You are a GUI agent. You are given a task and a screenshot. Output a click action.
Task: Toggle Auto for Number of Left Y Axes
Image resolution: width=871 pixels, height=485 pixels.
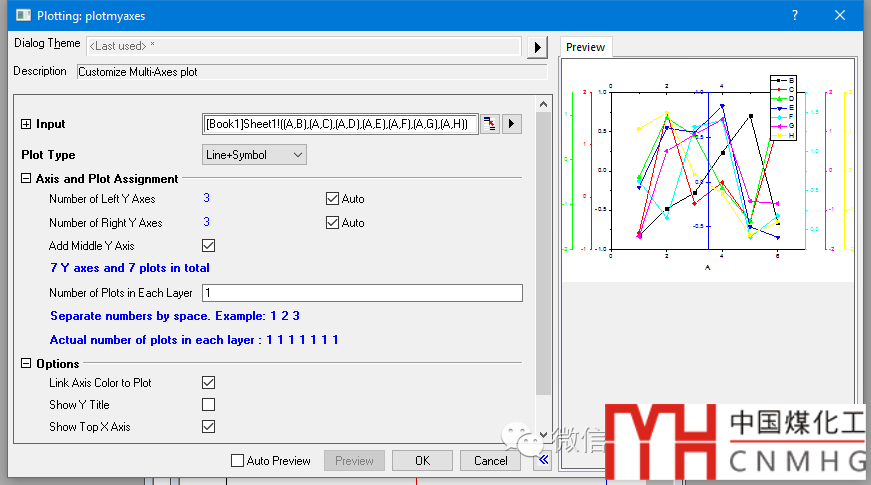(333, 199)
